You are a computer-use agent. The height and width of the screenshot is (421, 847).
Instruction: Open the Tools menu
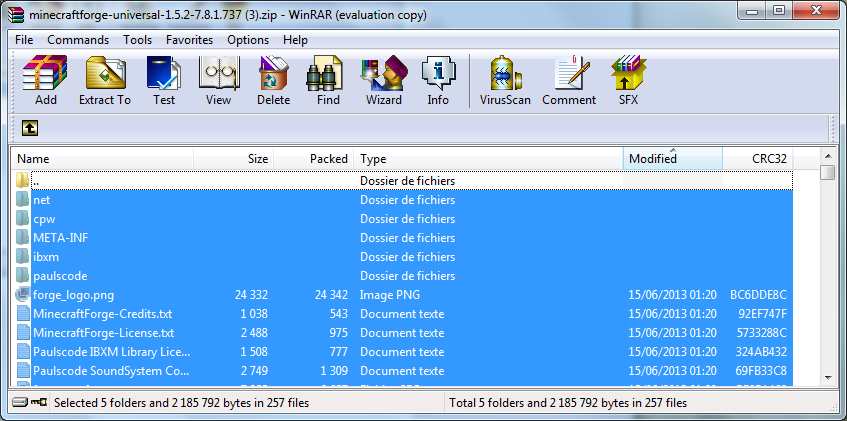click(137, 40)
